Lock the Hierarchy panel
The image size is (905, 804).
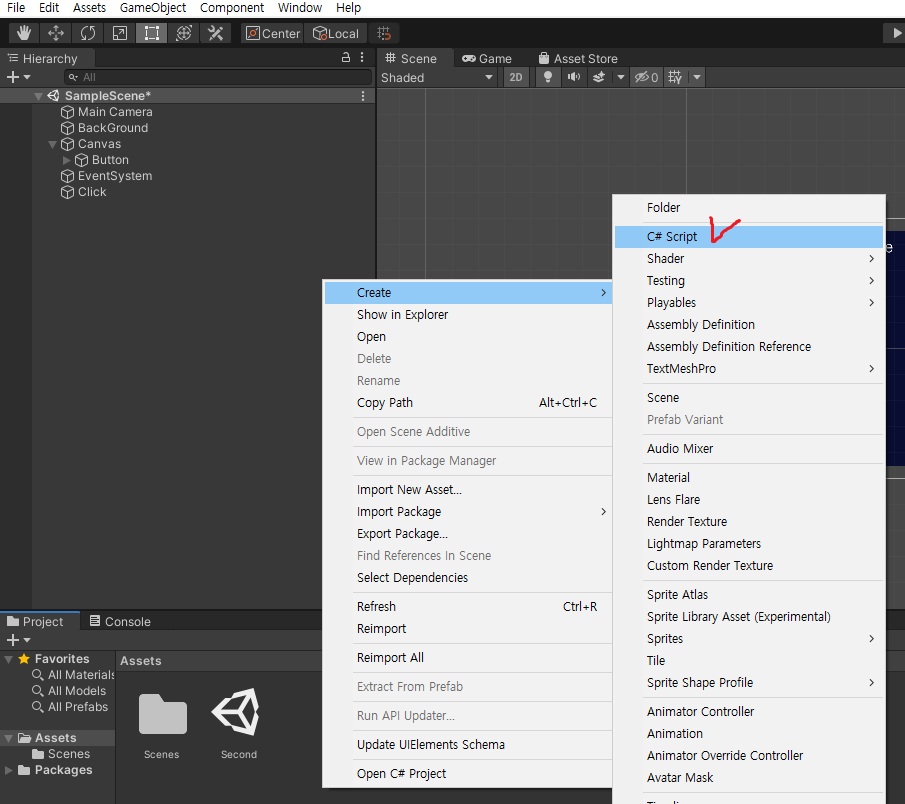pyautogui.click(x=346, y=57)
